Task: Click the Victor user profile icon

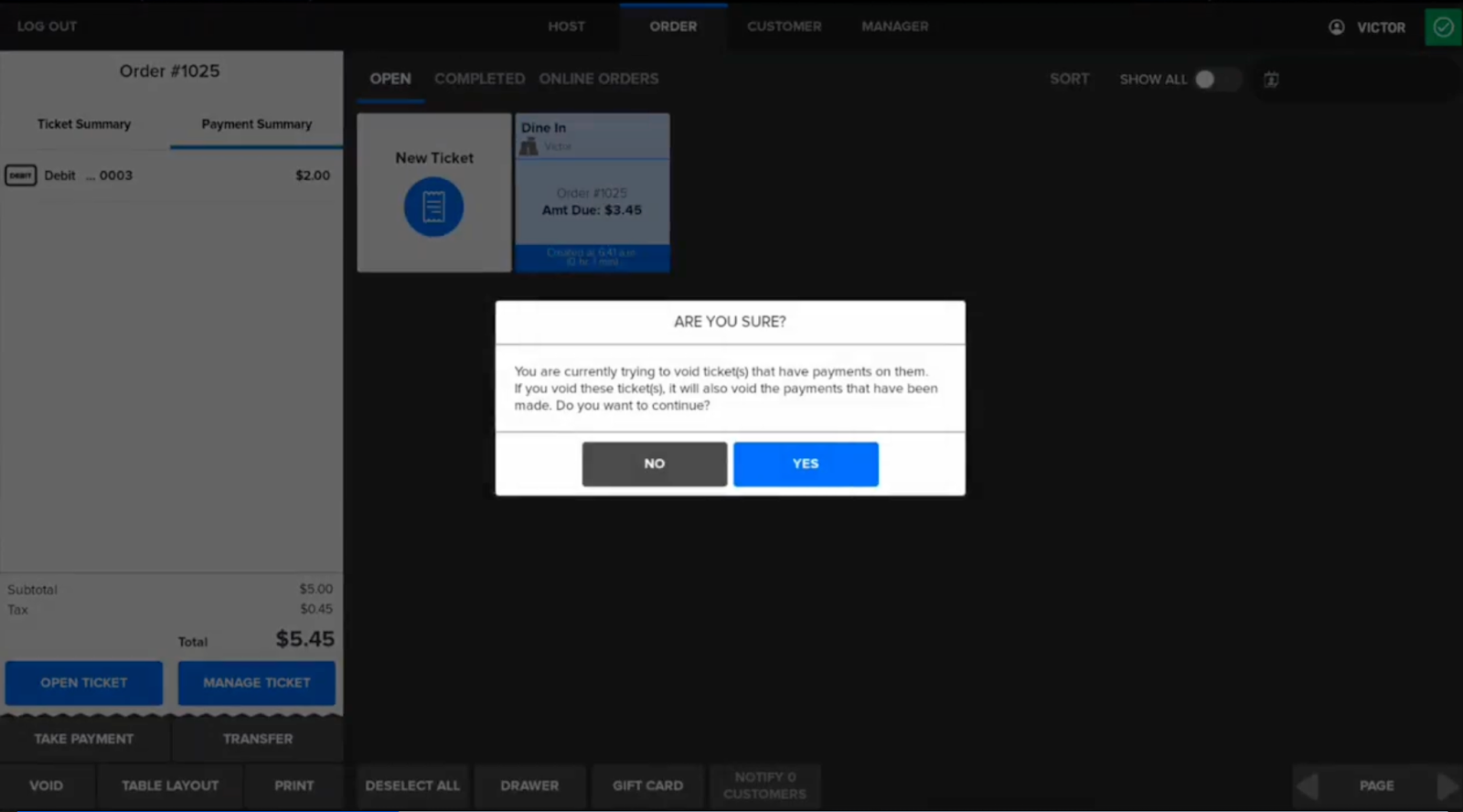Action: tap(1337, 27)
